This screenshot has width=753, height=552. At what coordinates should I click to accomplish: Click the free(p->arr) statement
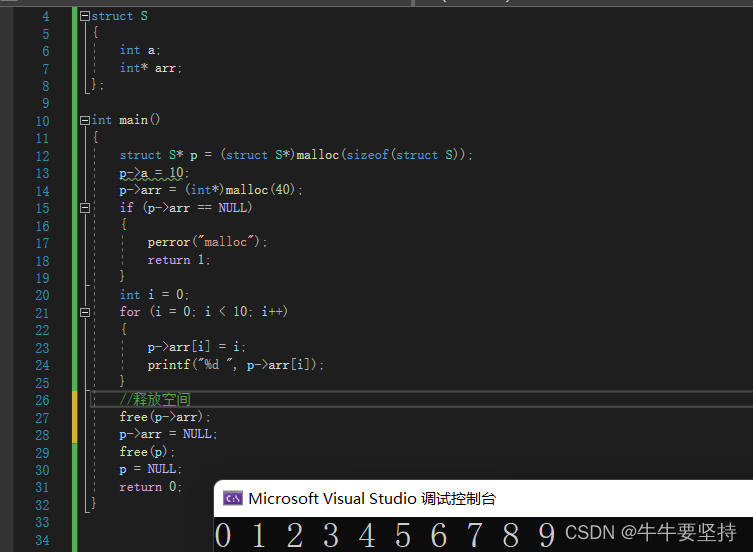click(165, 417)
